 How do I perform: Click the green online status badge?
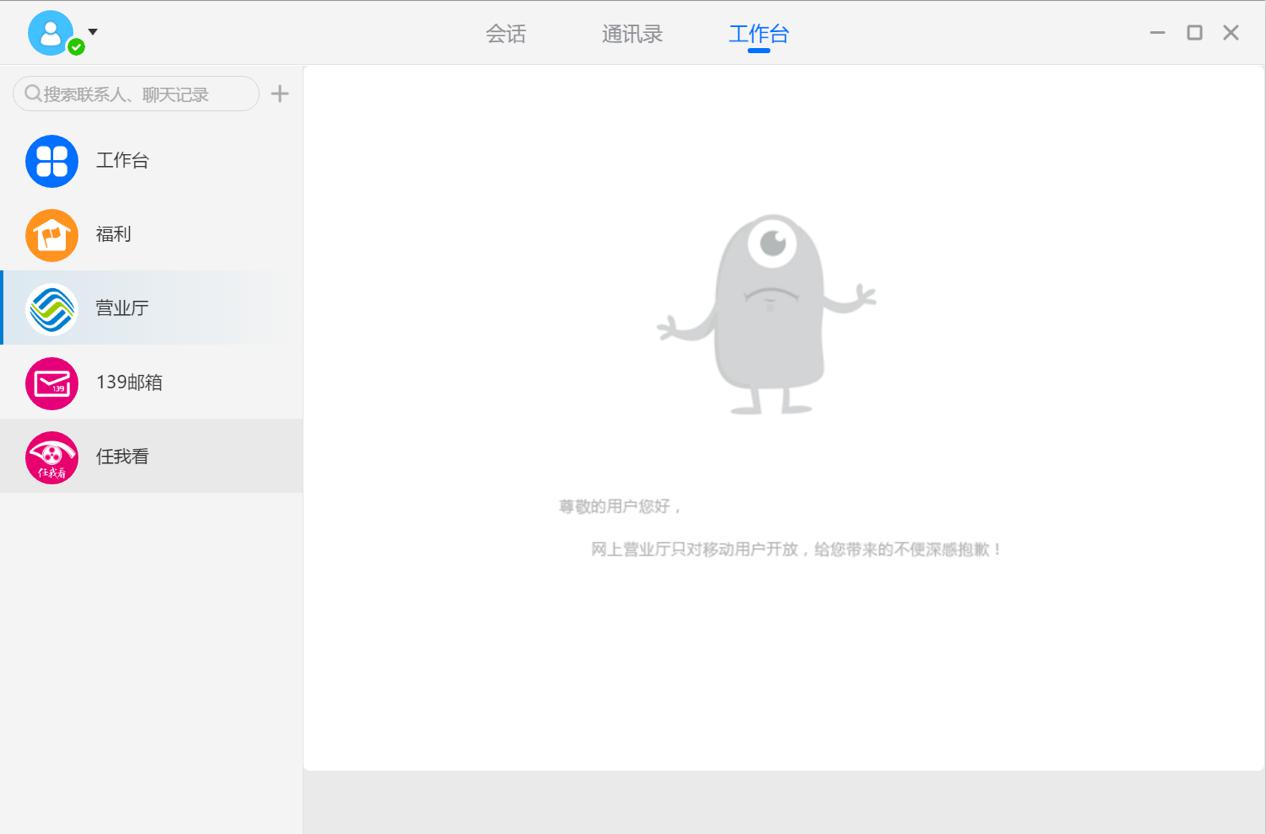[76, 47]
